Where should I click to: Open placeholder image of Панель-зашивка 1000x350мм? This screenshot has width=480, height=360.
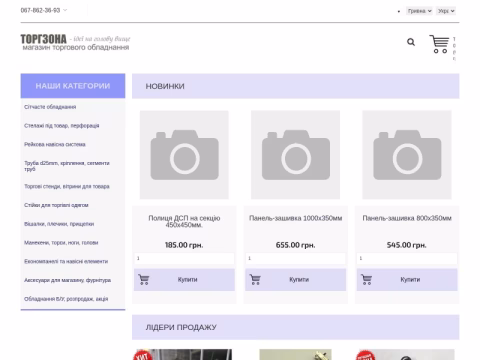296,155
